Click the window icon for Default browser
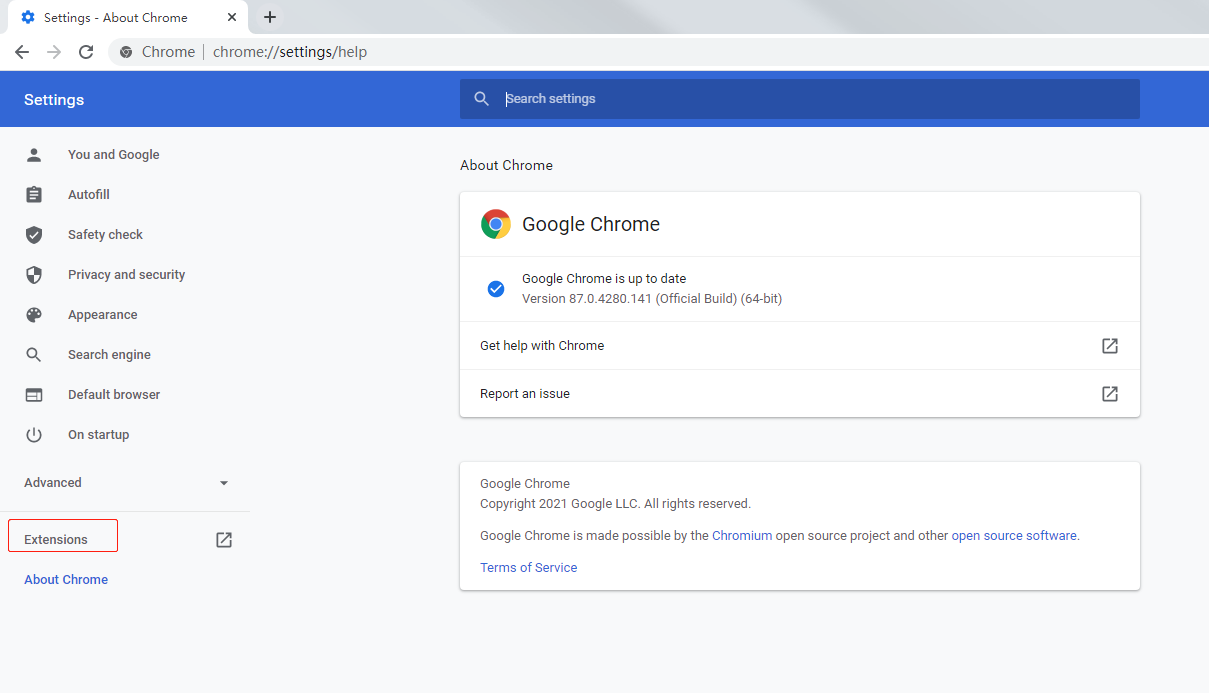This screenshot has width=1209, height=693. tap(34, 395)
